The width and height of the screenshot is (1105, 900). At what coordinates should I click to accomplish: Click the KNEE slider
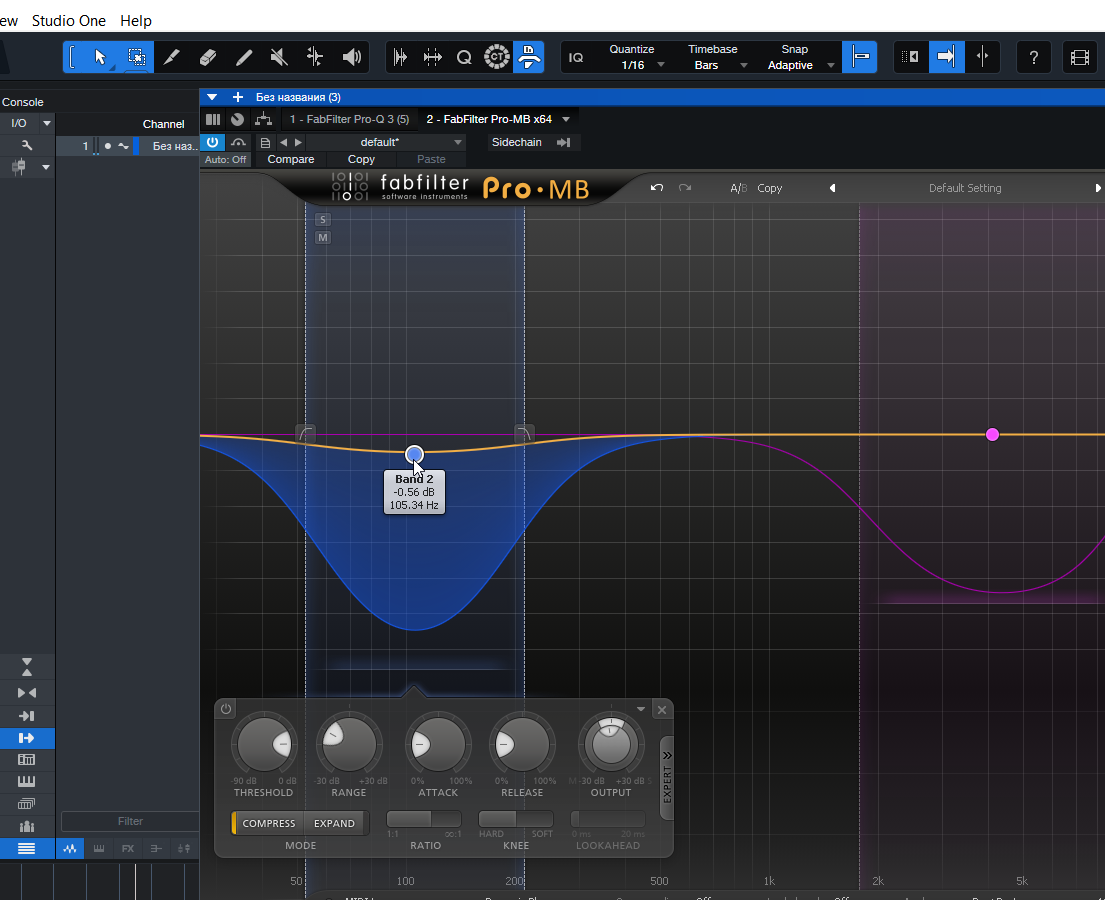click(516, 819)
